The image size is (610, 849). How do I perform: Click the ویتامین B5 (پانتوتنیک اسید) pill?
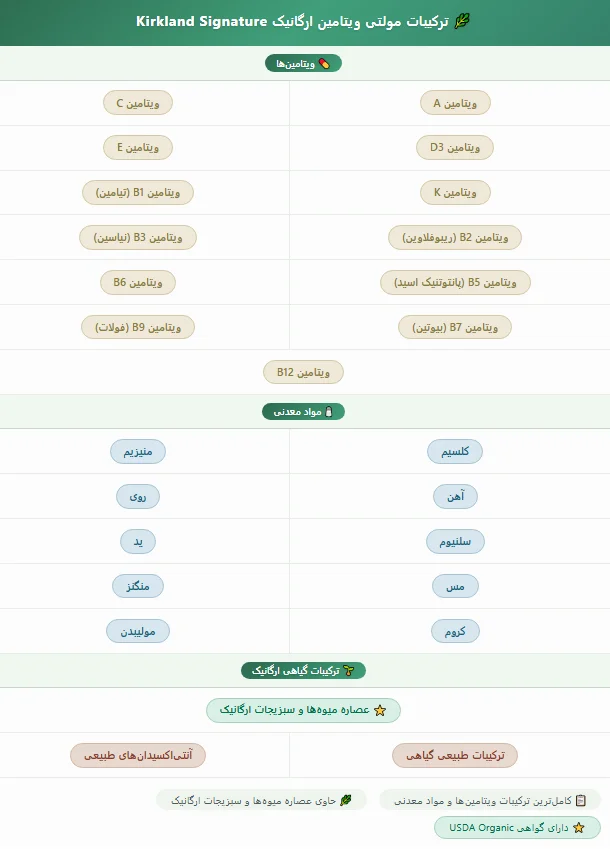coord(455,283)
